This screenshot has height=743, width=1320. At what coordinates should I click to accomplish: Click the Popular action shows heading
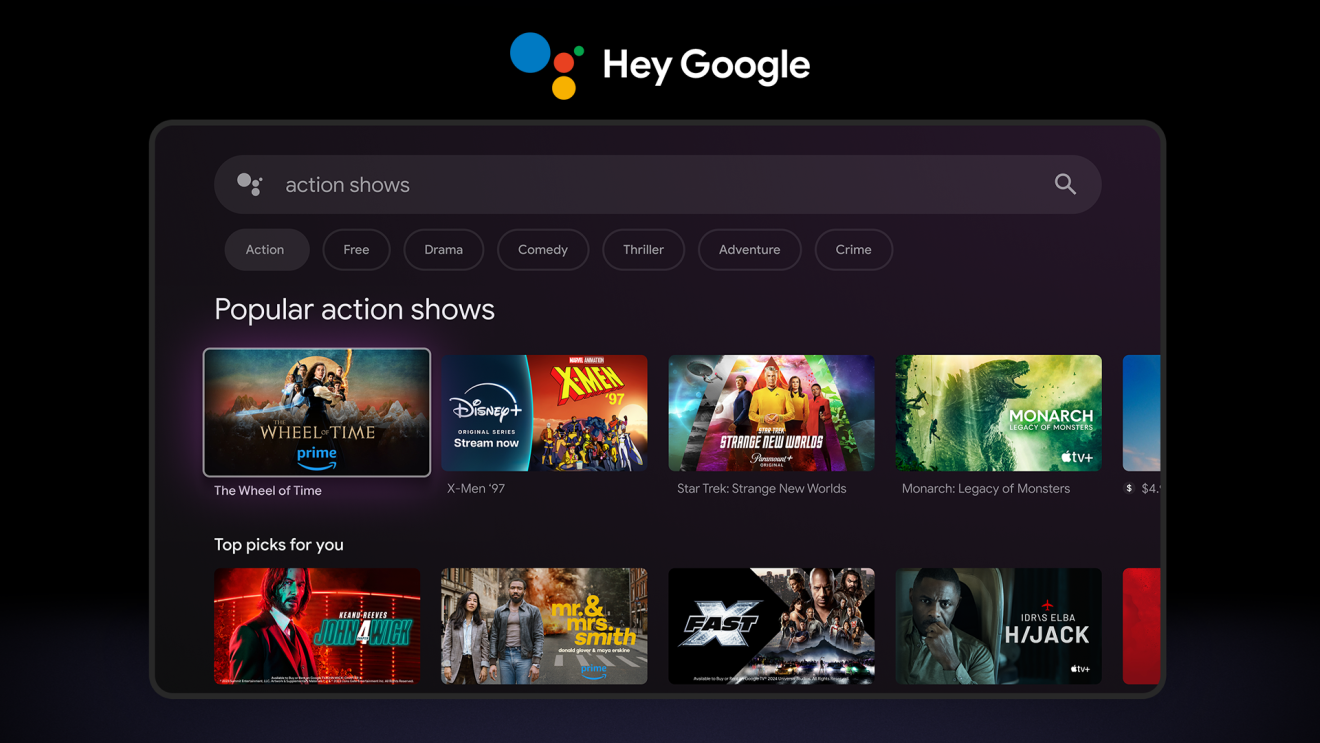(x=354, y=309)
